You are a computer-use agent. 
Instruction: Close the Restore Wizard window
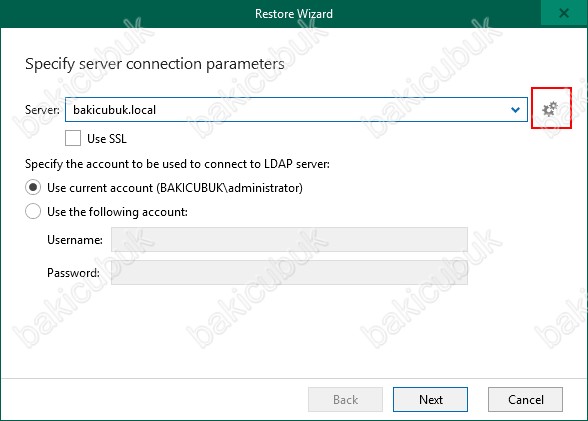(564, 13)
